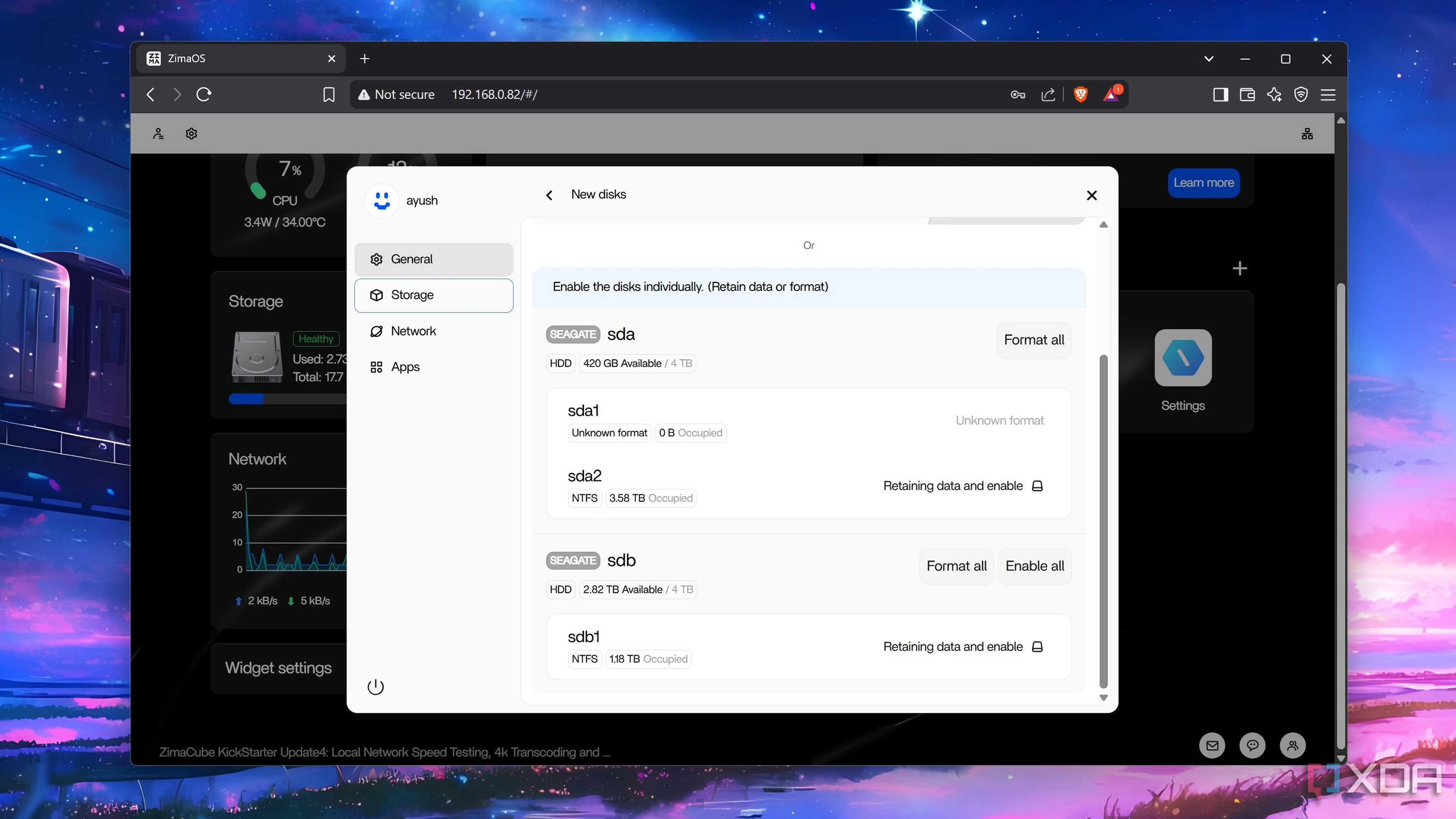Open the community people icon

[x=1293, y=745]
